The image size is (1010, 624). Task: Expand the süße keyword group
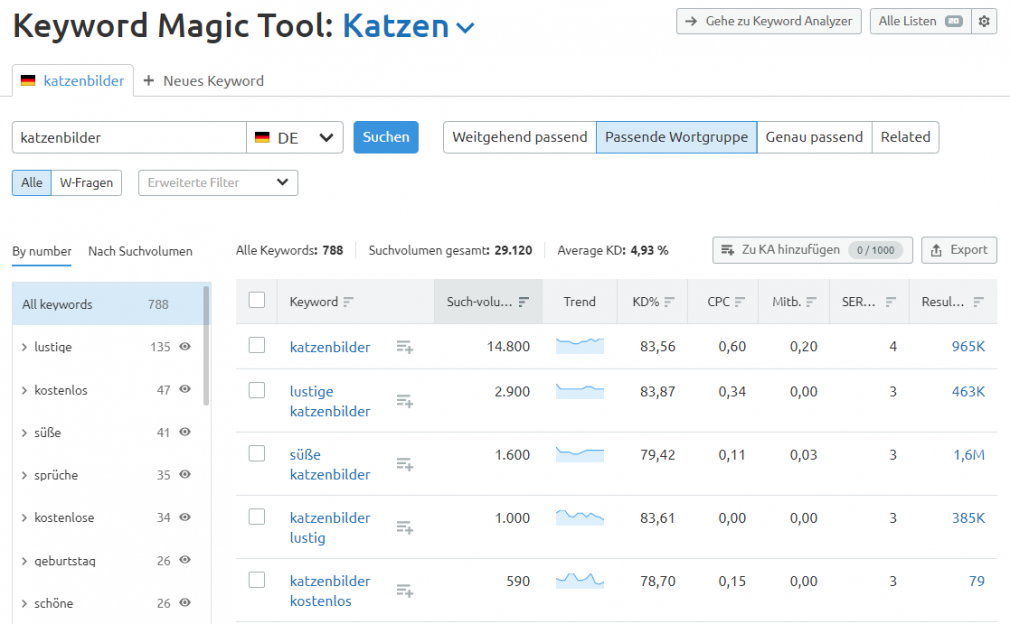24,433
